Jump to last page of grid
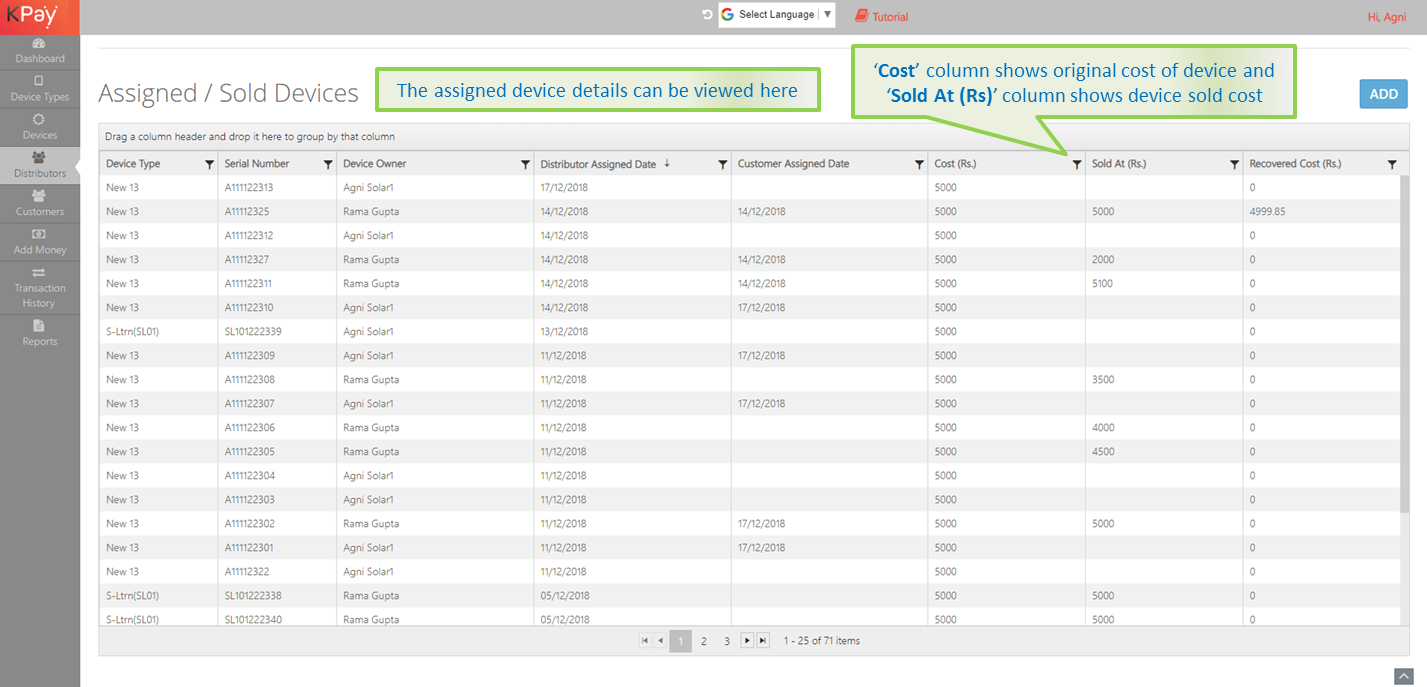 763,641
